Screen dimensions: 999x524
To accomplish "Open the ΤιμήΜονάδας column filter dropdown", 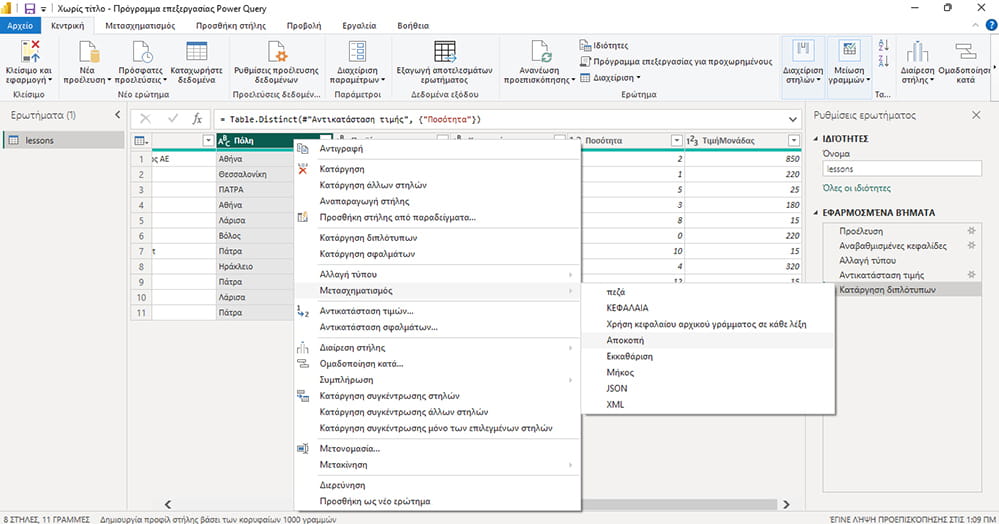I will (794, 140).
